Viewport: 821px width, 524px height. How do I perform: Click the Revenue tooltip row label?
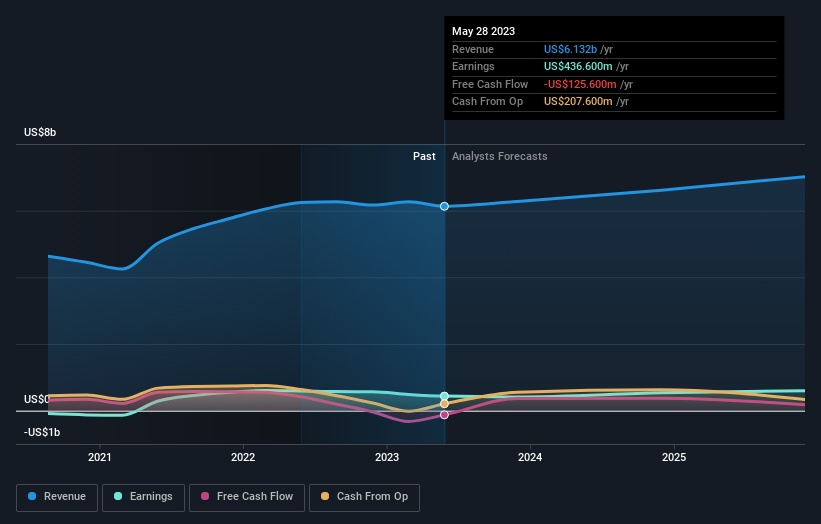[473, 49]
